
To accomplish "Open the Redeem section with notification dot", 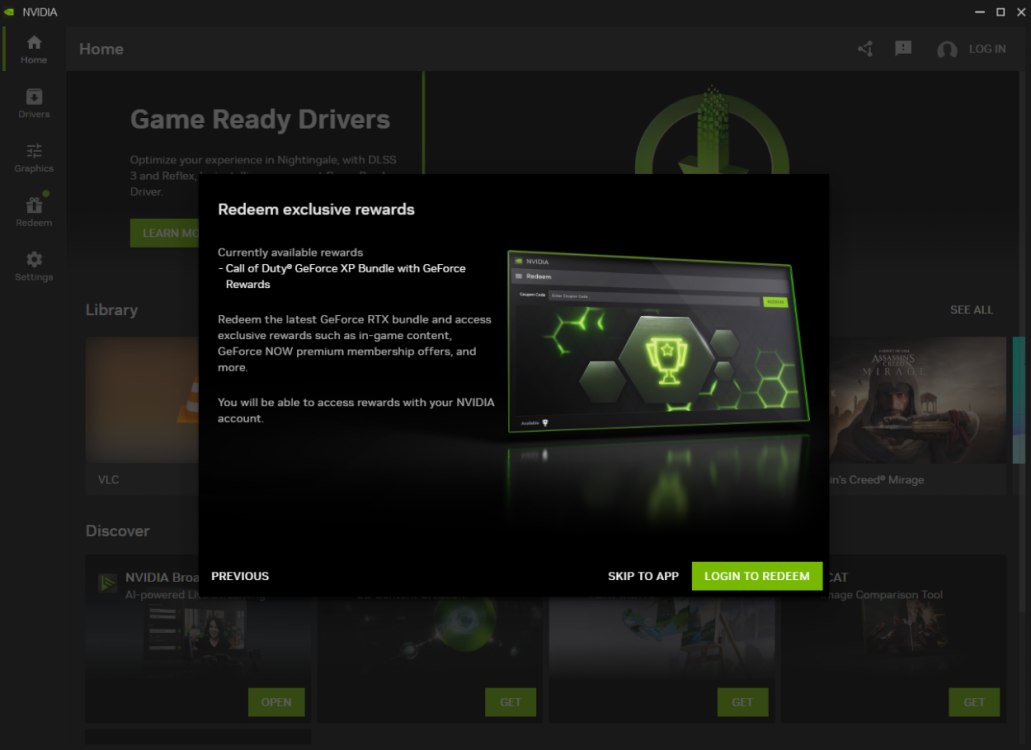I will [x=33, y=209].
